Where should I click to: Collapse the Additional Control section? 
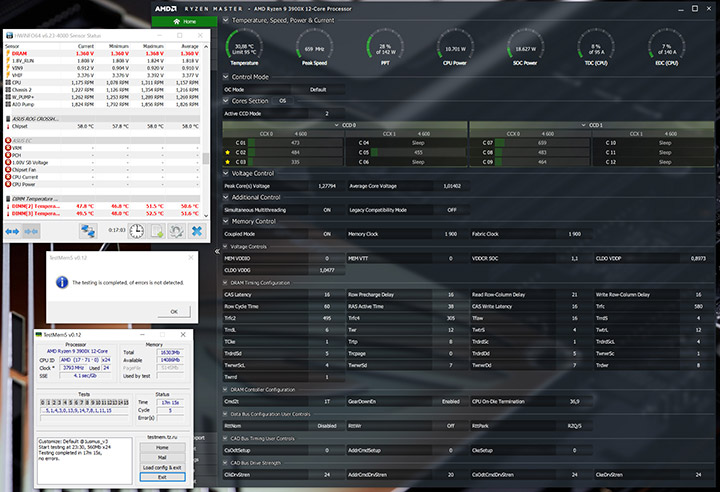225,197
